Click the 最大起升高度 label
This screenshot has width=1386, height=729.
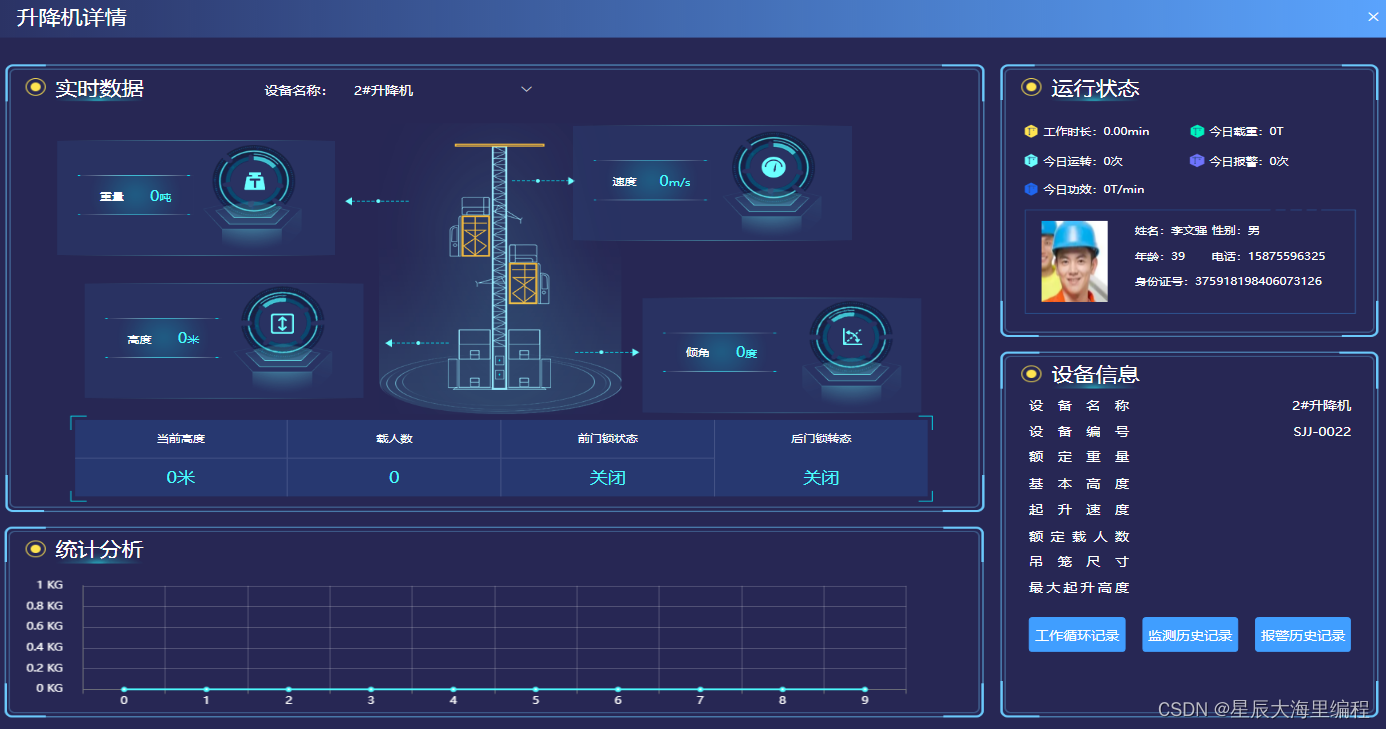[1079, 588]
